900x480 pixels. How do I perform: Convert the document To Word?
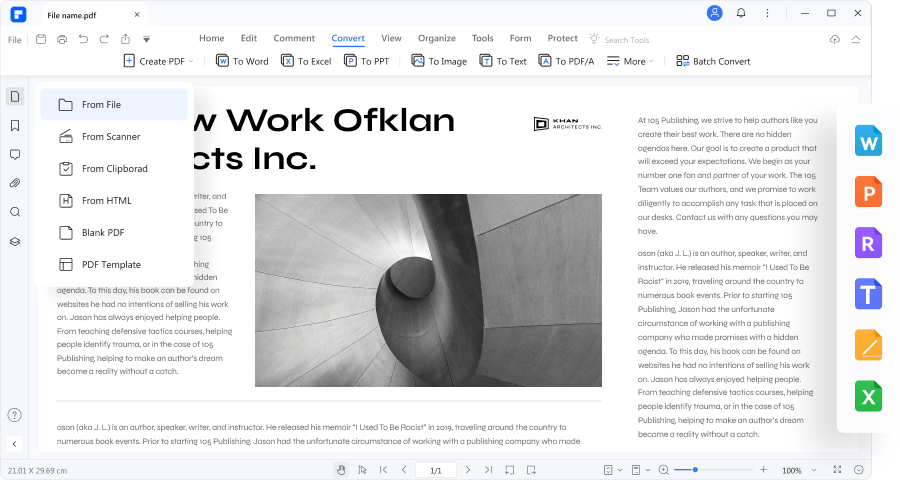point(242,61)
